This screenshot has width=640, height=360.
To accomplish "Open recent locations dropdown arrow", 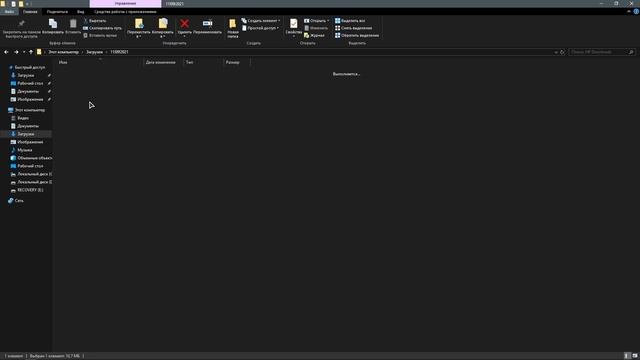I will (24, 52).
